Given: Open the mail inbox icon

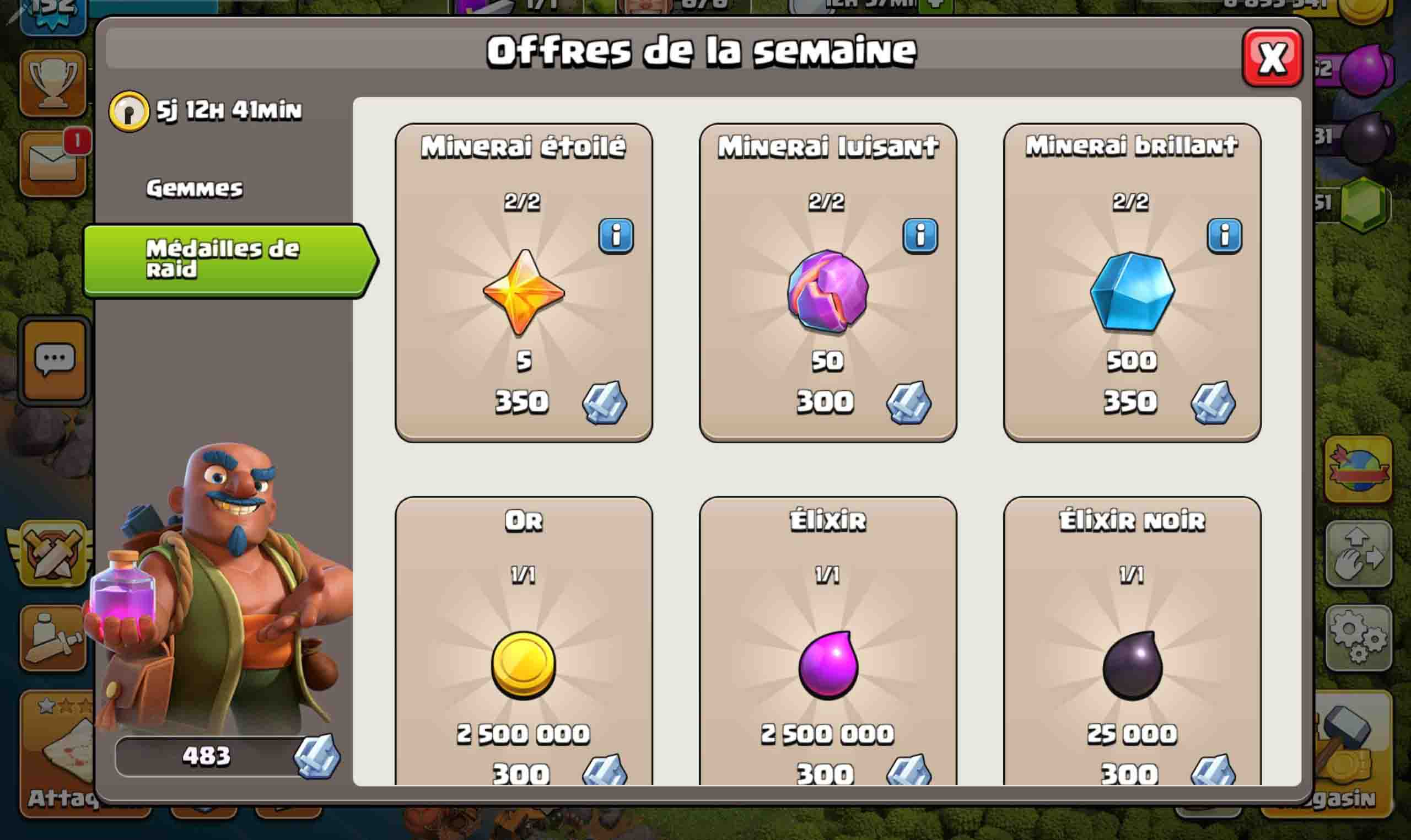Looking at the screenshot, I should coord(53,163).
